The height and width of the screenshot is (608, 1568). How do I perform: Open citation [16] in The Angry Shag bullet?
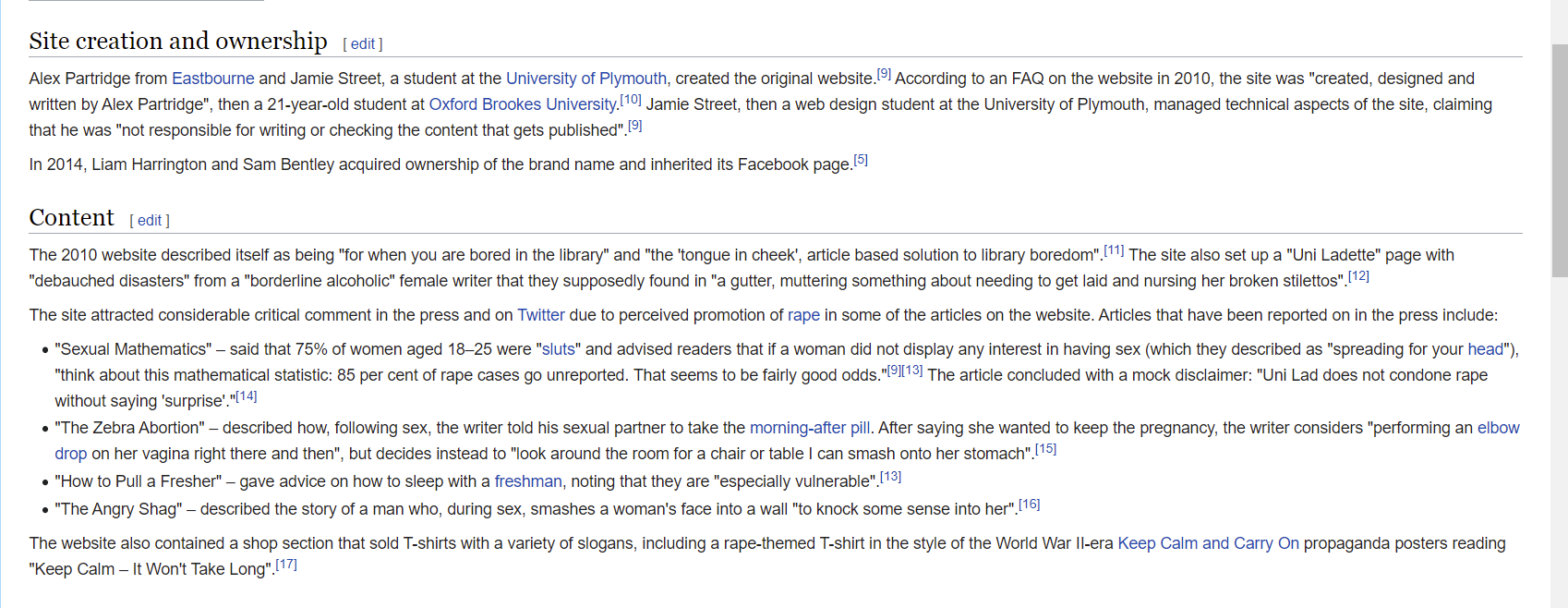tap(1029, 505)
